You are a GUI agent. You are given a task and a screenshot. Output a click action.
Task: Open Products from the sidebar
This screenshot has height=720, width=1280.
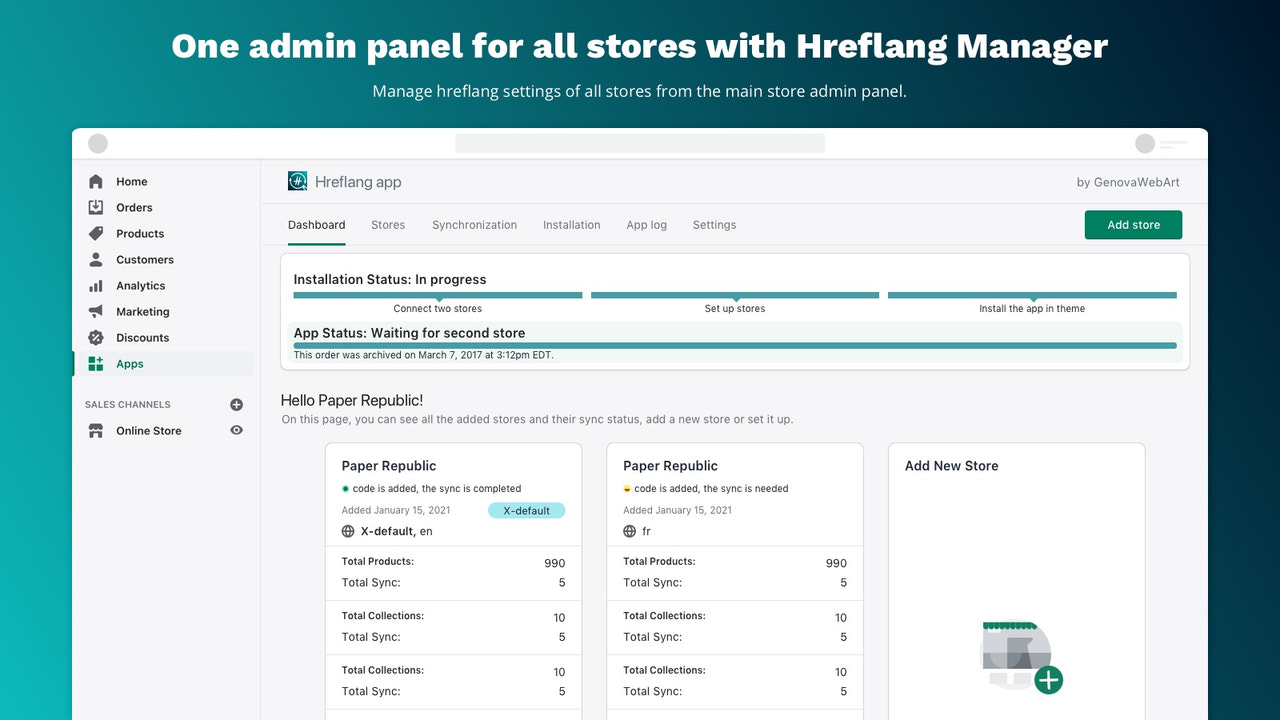(94, 233)
